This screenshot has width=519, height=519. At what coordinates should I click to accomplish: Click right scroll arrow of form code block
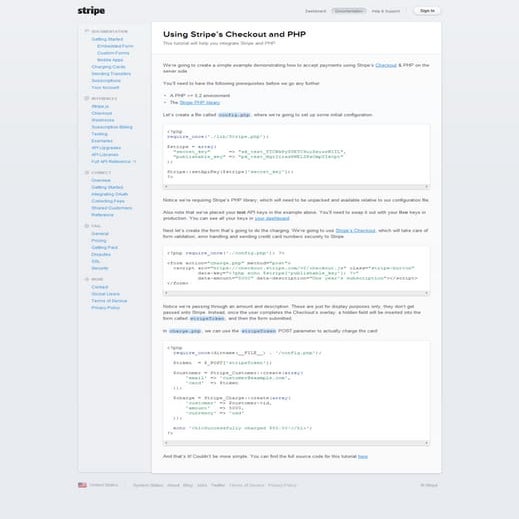tap(426, 293)
